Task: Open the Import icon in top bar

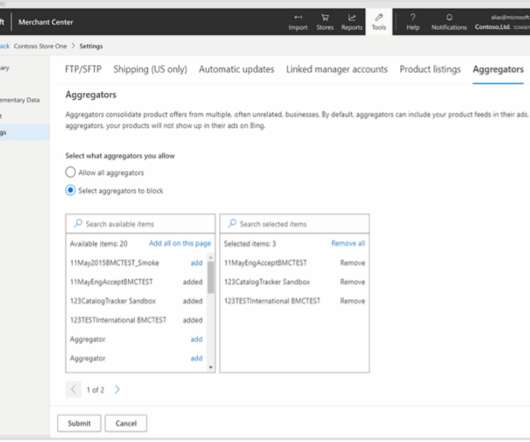Action: tap(298, 22)
